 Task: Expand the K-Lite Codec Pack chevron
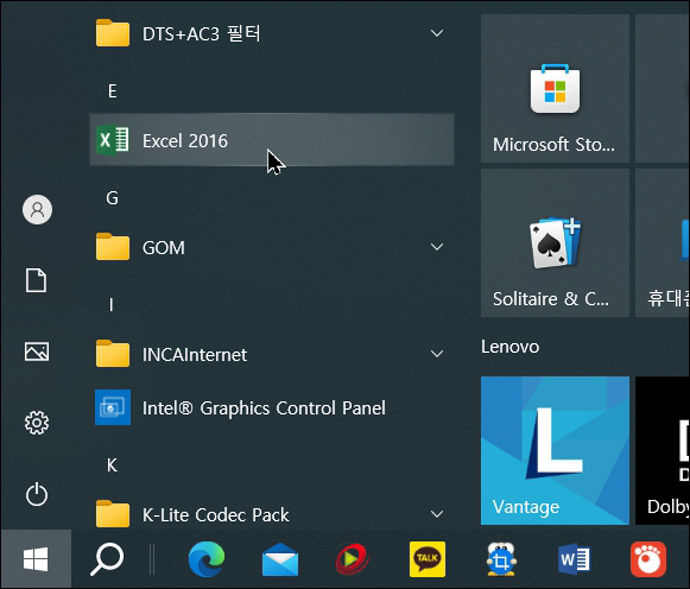pyautogui.click(x=437, y=514)
